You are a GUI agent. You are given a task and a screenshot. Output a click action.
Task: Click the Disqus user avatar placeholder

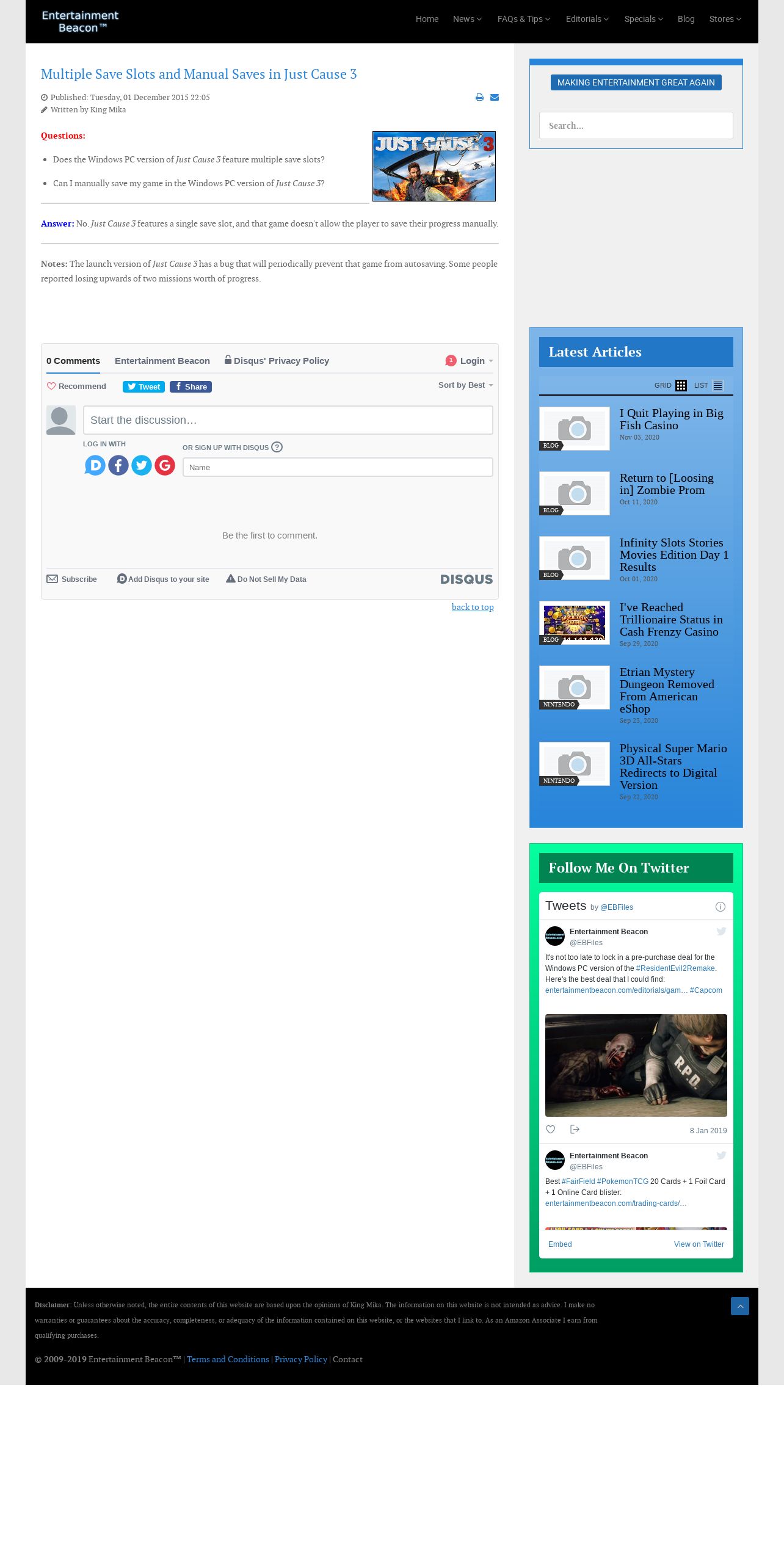tap(61, 420)
